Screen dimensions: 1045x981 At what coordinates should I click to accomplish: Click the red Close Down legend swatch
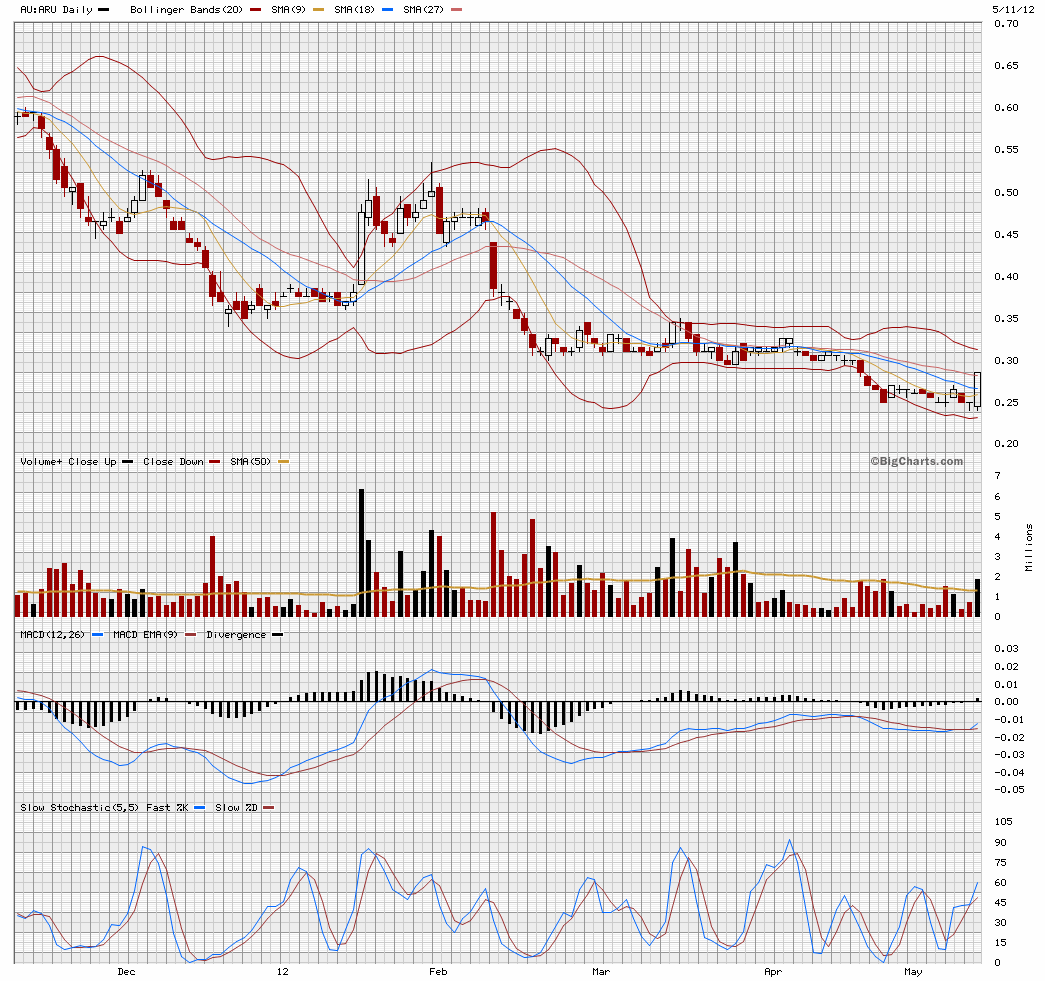[x=215, y=461]
